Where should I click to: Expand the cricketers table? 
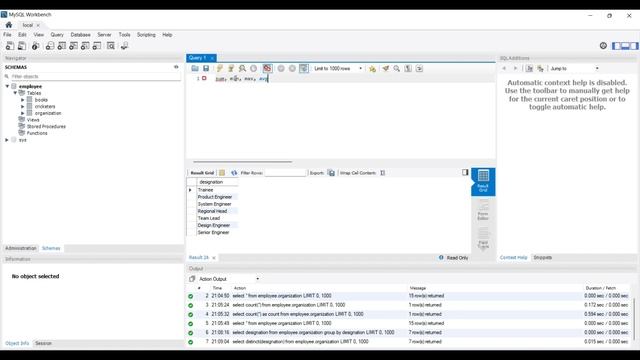pyautogui.click(x=23, y=107)
